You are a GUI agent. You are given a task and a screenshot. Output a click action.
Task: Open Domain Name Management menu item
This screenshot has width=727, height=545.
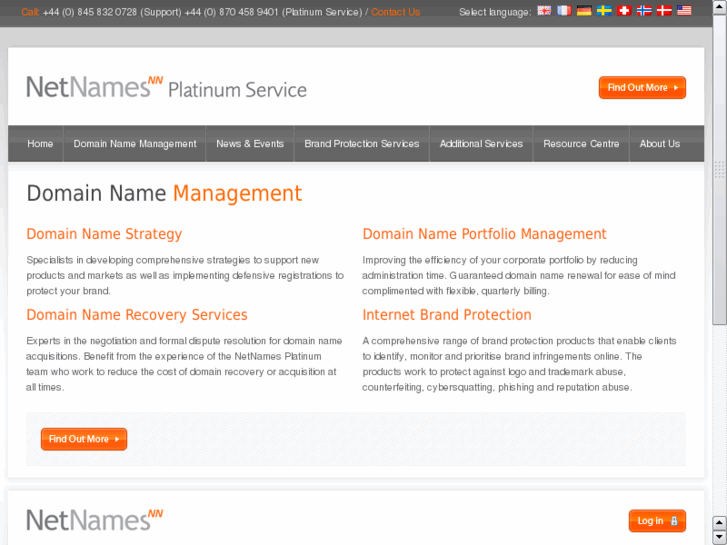135,144
